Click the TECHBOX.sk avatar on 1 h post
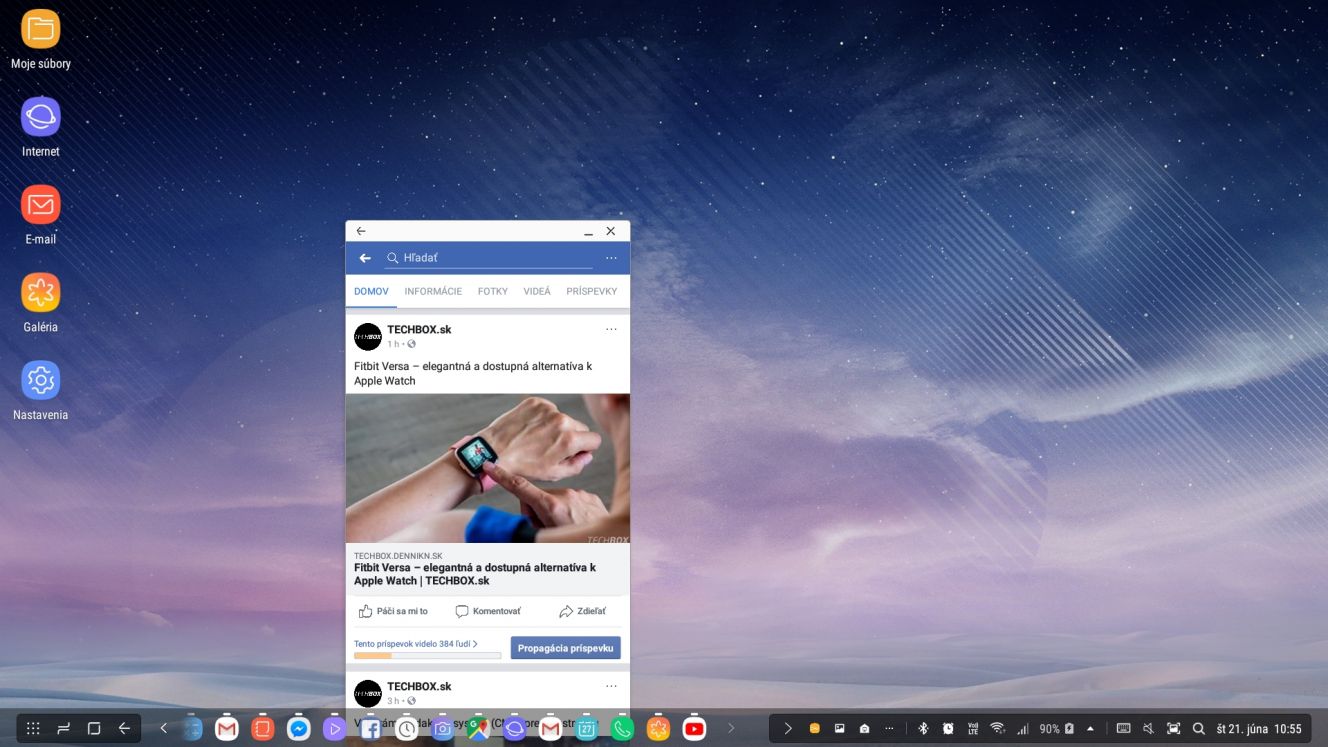This screenshot has width=1328, height=747. pyautogui.click(x=368, y=336)
